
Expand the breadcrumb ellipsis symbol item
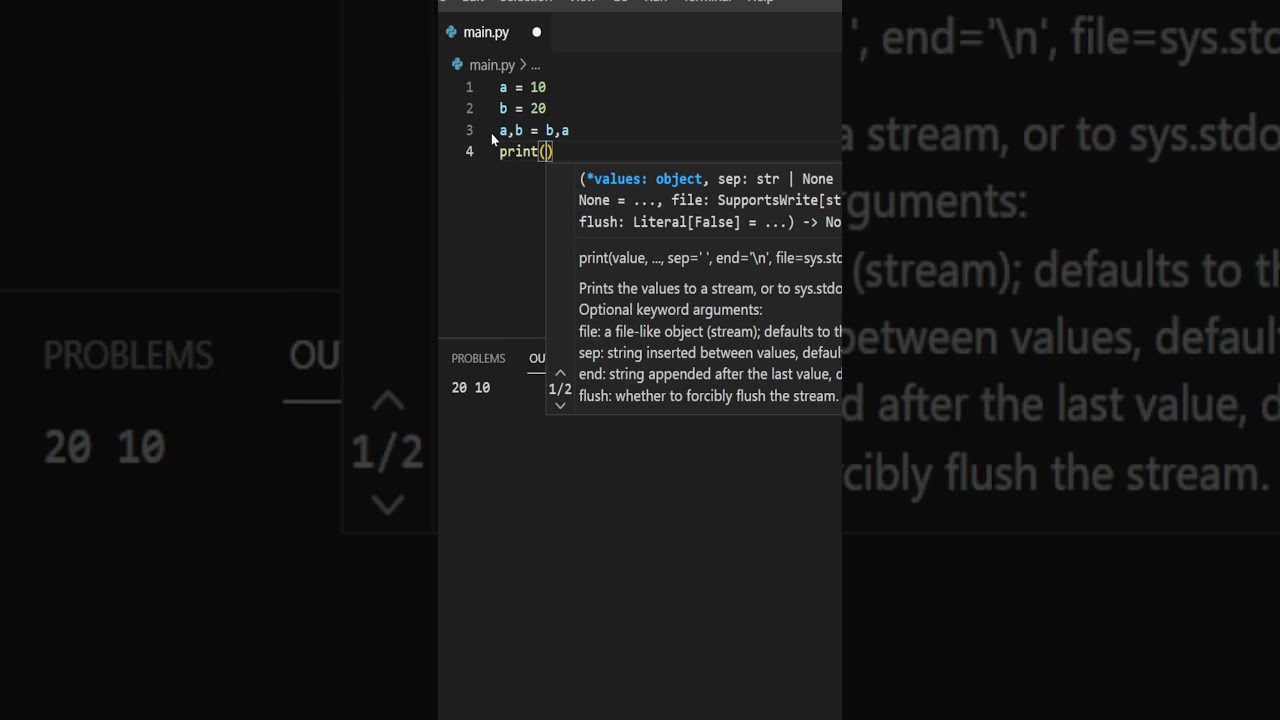(x=535, y=65)
